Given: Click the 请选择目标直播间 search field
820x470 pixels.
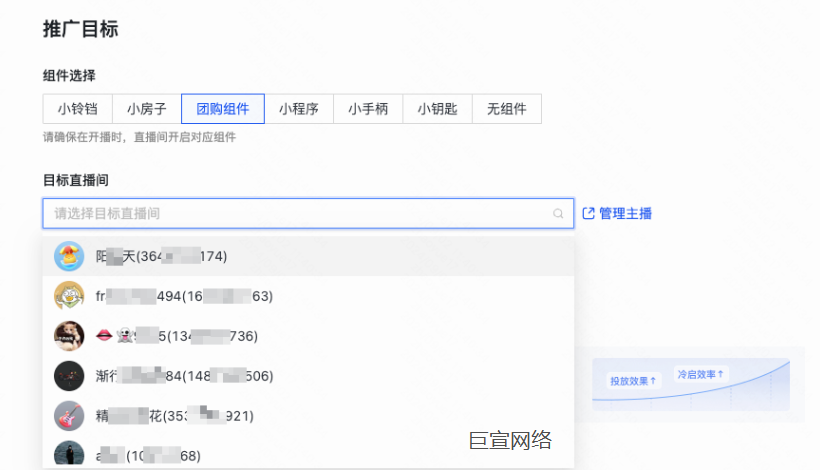Looking at the screenshot, I should click(x=308, y=213).
